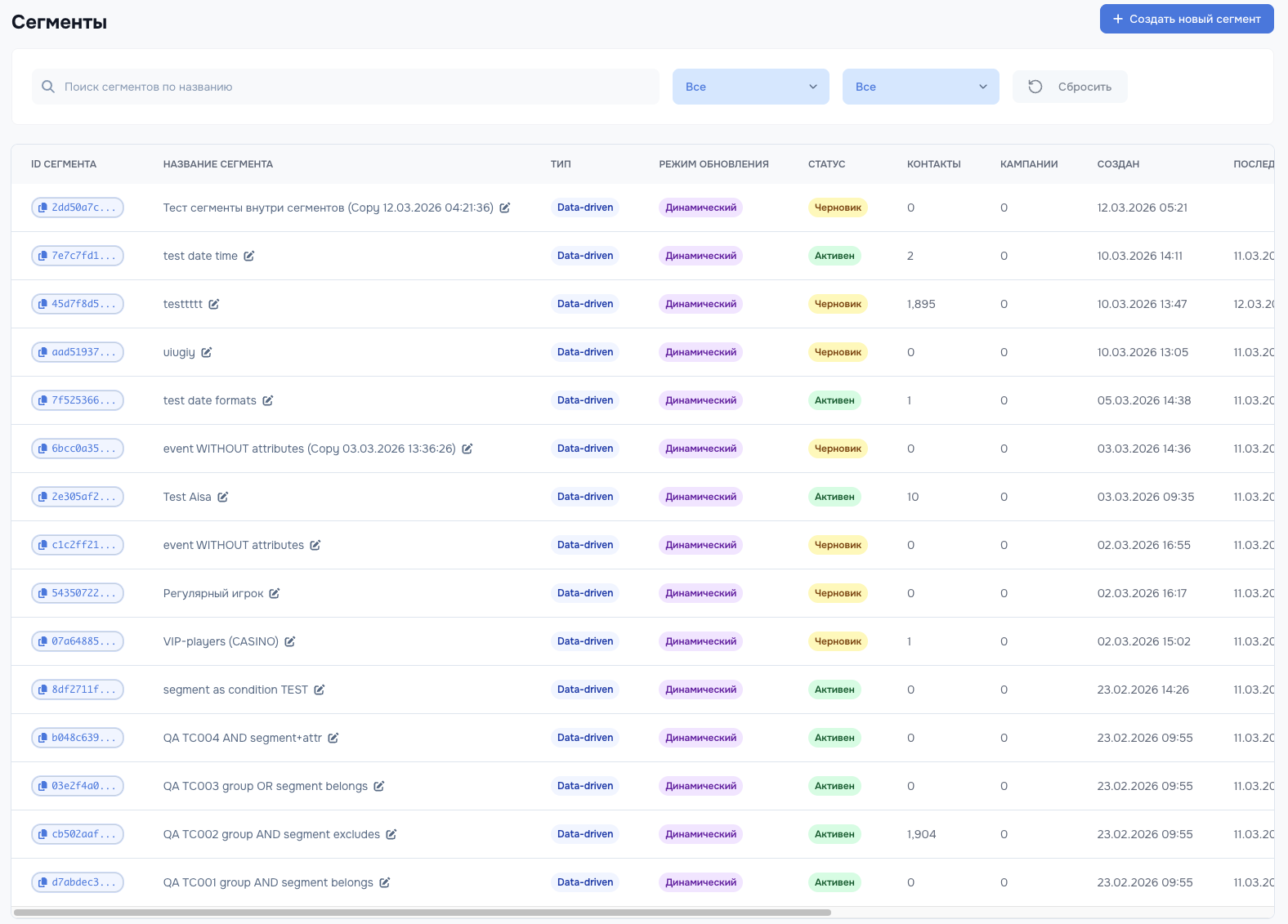
Task: Click edit icon next to 'test date time'
Action: 249,256
